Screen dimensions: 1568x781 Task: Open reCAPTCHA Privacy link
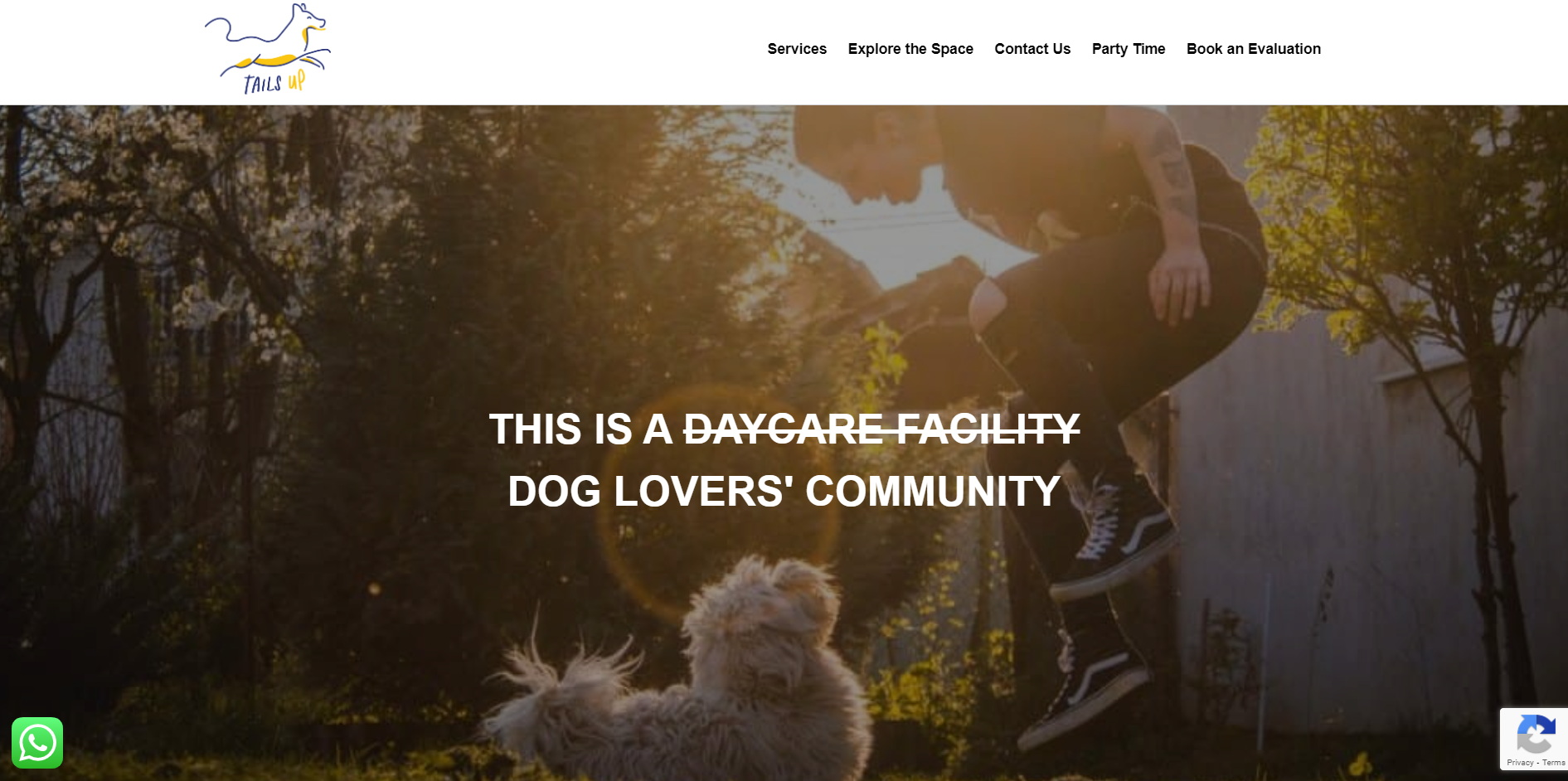(x=1520, y=763)
